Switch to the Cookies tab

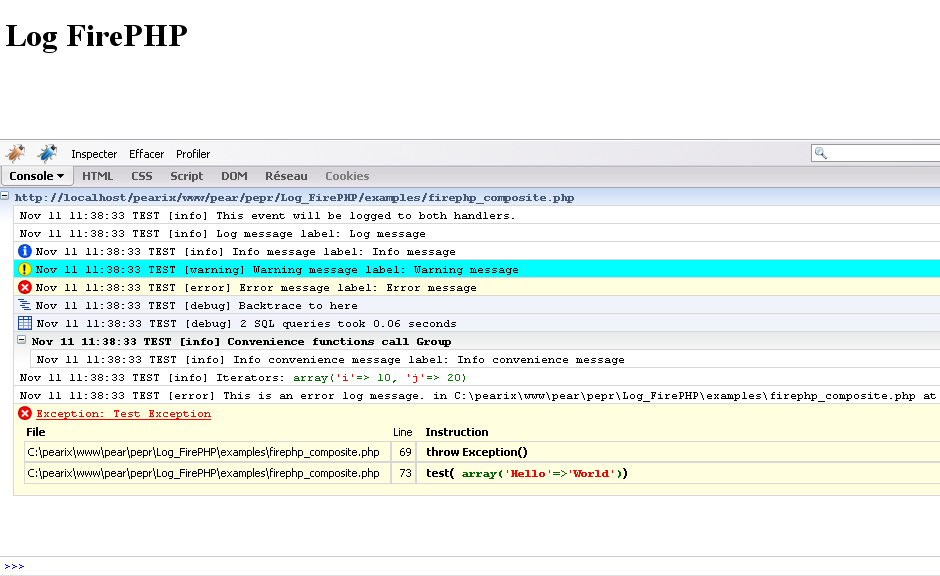347,176
